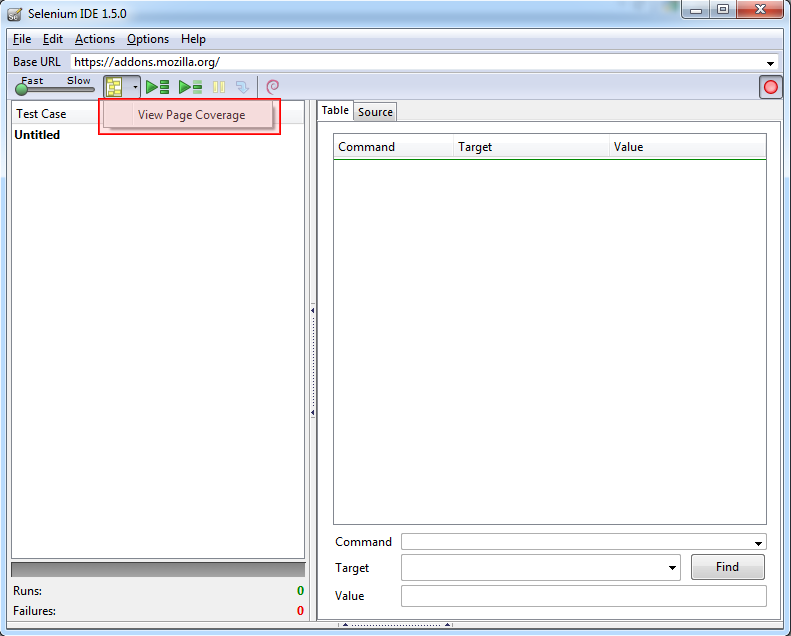
Task: Click the Fast/Slow speed slider knob
Action: click(21, 90)
